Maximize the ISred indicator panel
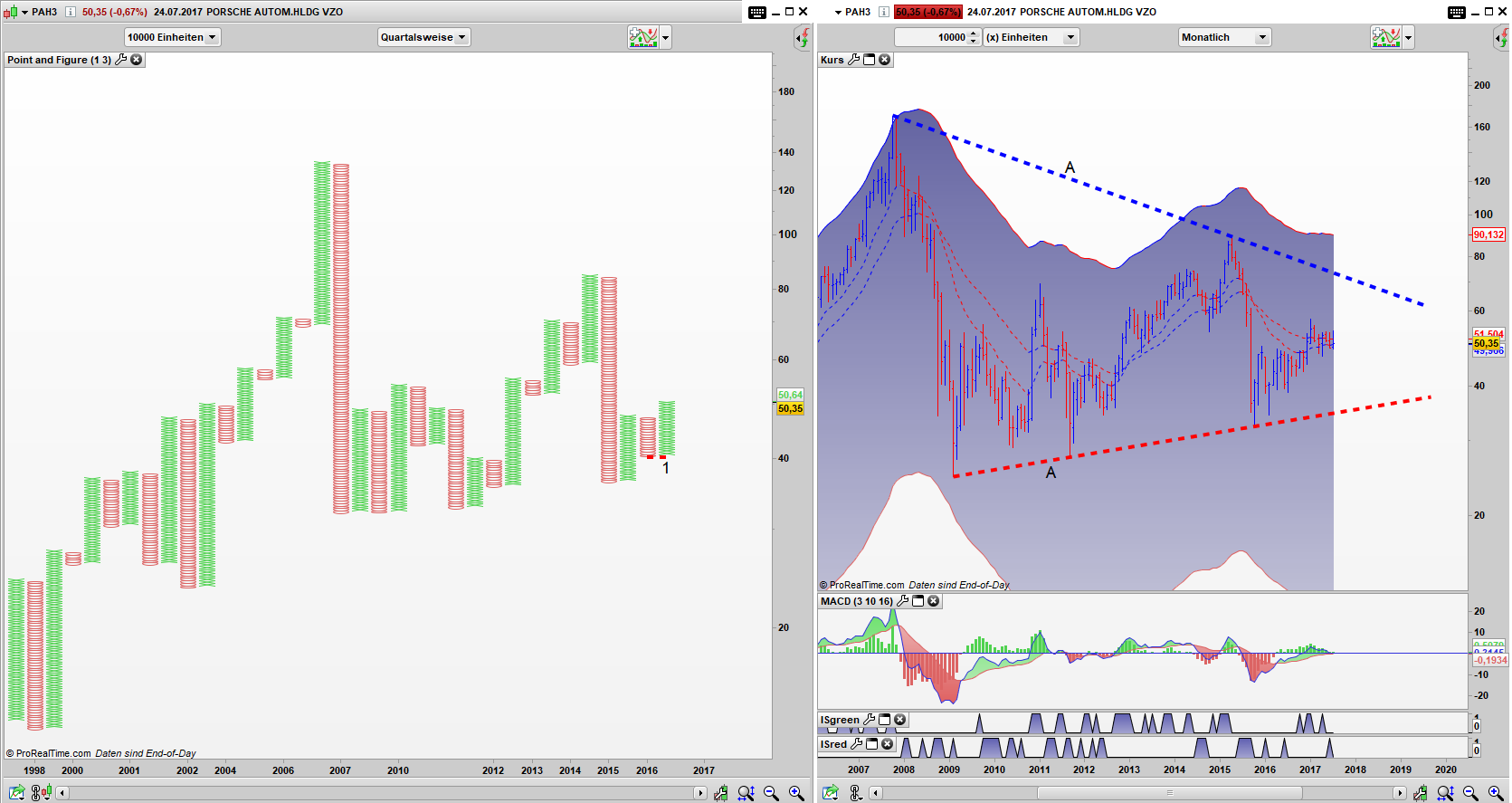 coord(872,744)
